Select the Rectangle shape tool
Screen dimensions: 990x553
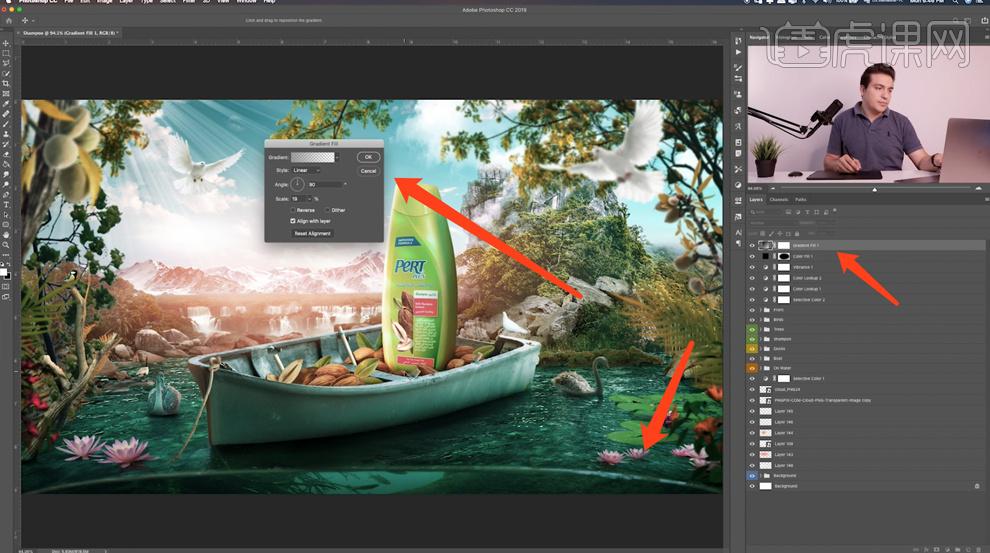pos(7,224)
